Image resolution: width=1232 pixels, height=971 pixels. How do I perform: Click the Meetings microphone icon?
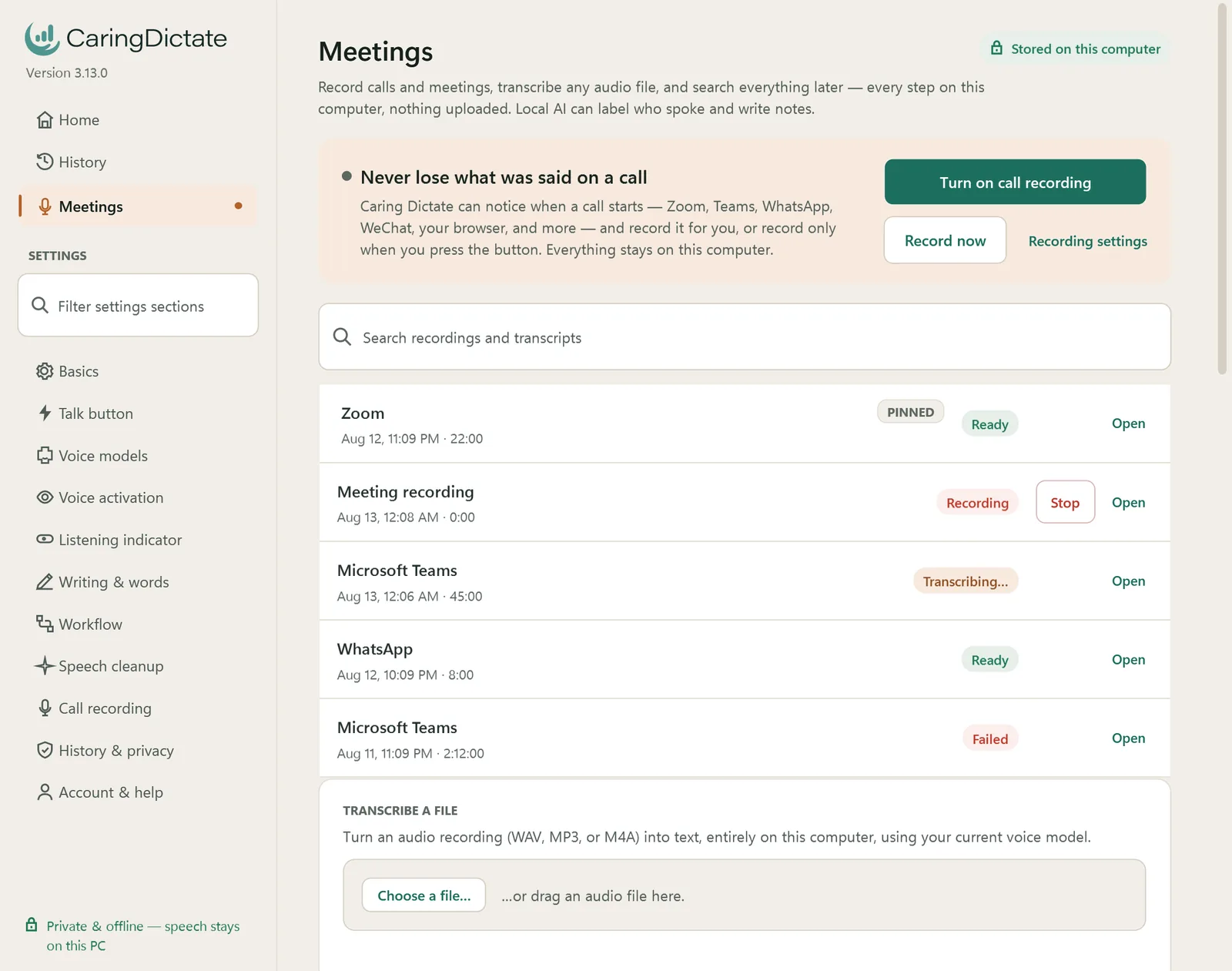[x=45, y=206]
